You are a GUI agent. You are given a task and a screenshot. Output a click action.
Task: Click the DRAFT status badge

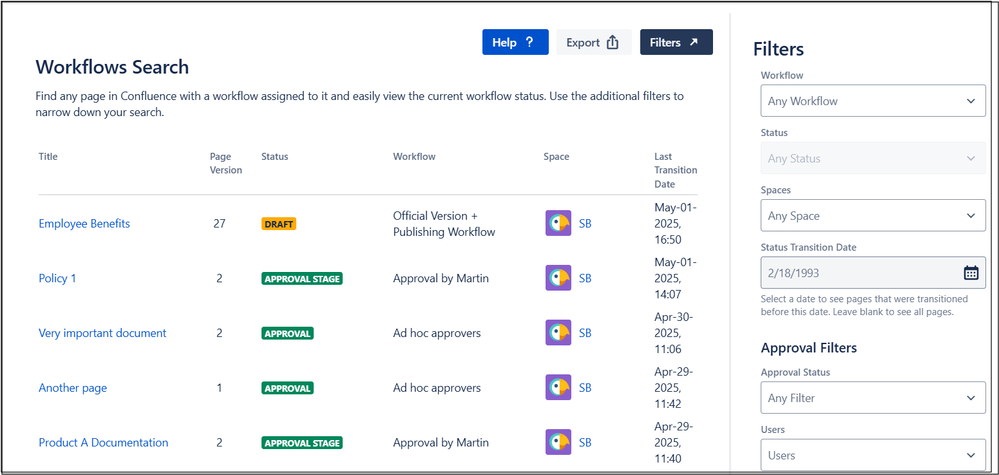(279, 223)
